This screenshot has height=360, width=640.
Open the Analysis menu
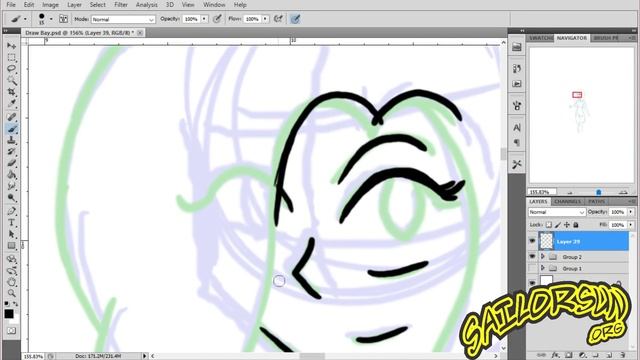point(147,5)
